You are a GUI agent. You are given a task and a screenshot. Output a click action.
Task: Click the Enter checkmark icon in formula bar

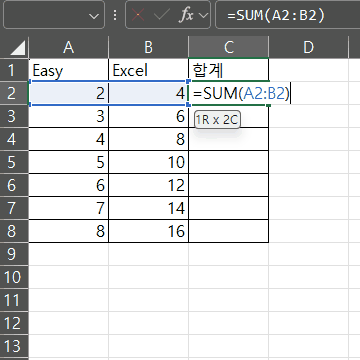tap(162, 15)
